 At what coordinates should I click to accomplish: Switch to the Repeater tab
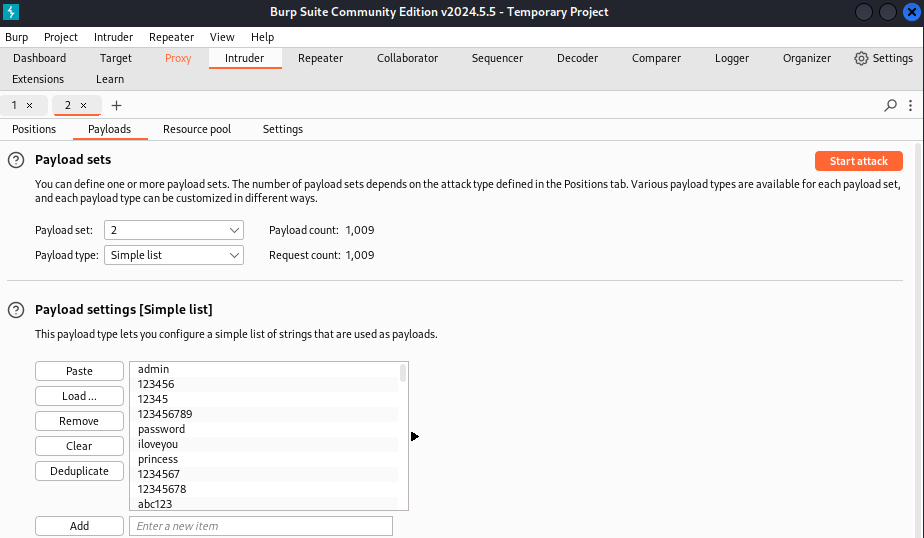(x=320, y=58)
